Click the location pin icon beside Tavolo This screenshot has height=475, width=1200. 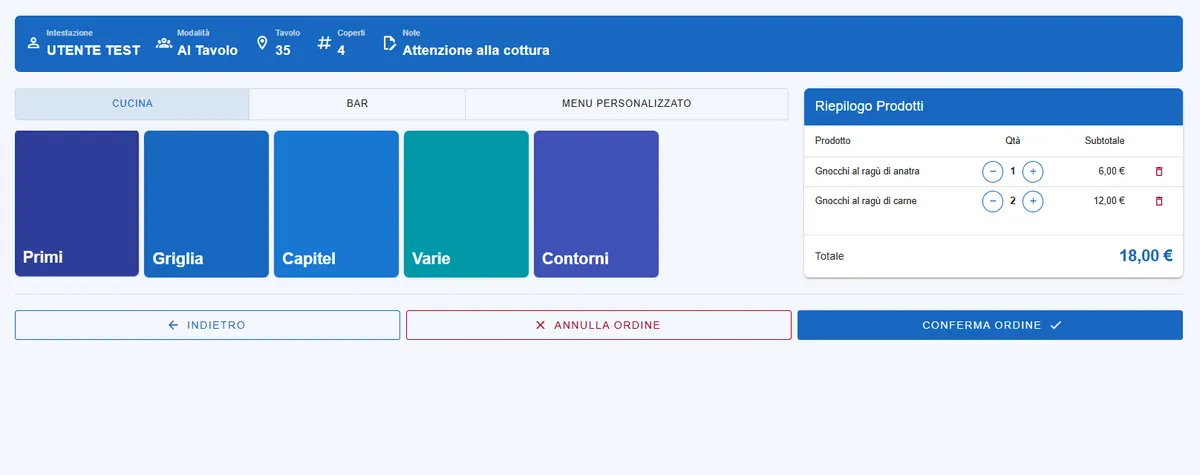coord(262,43)
